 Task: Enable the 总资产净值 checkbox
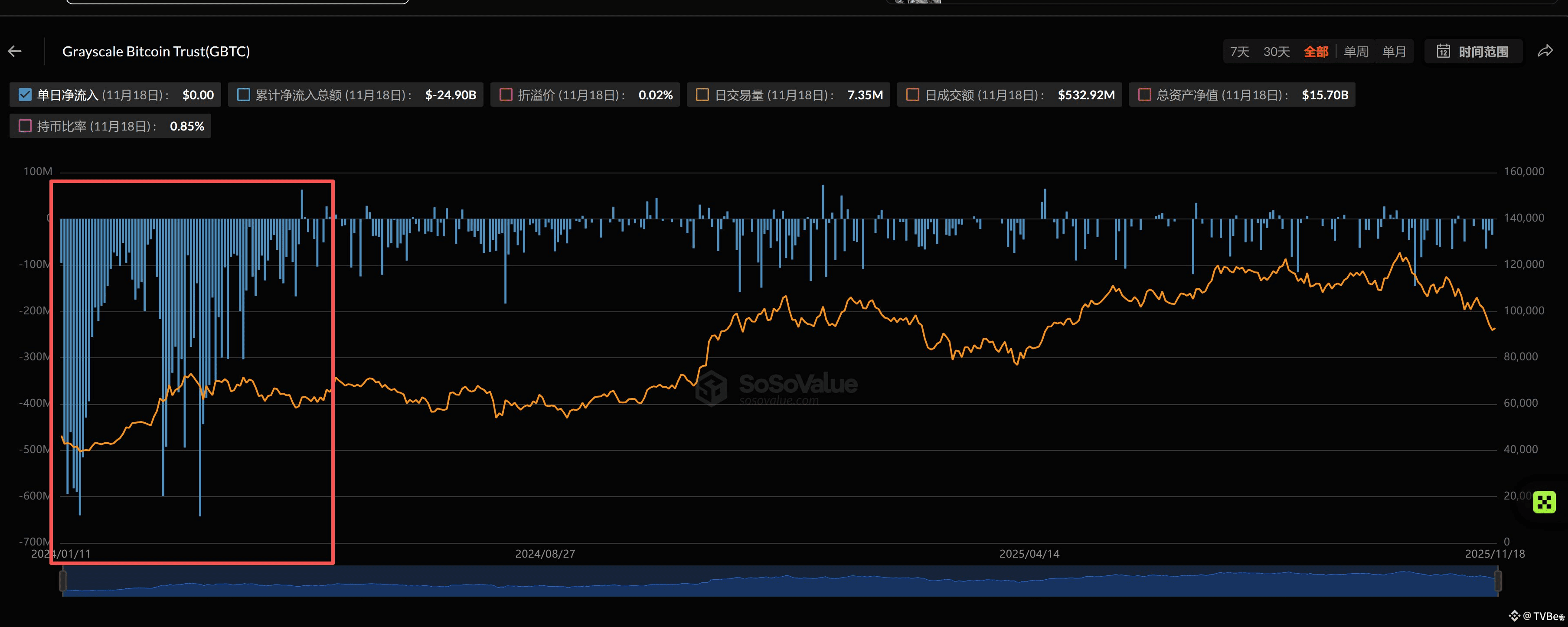click(x=1144, y=95)
